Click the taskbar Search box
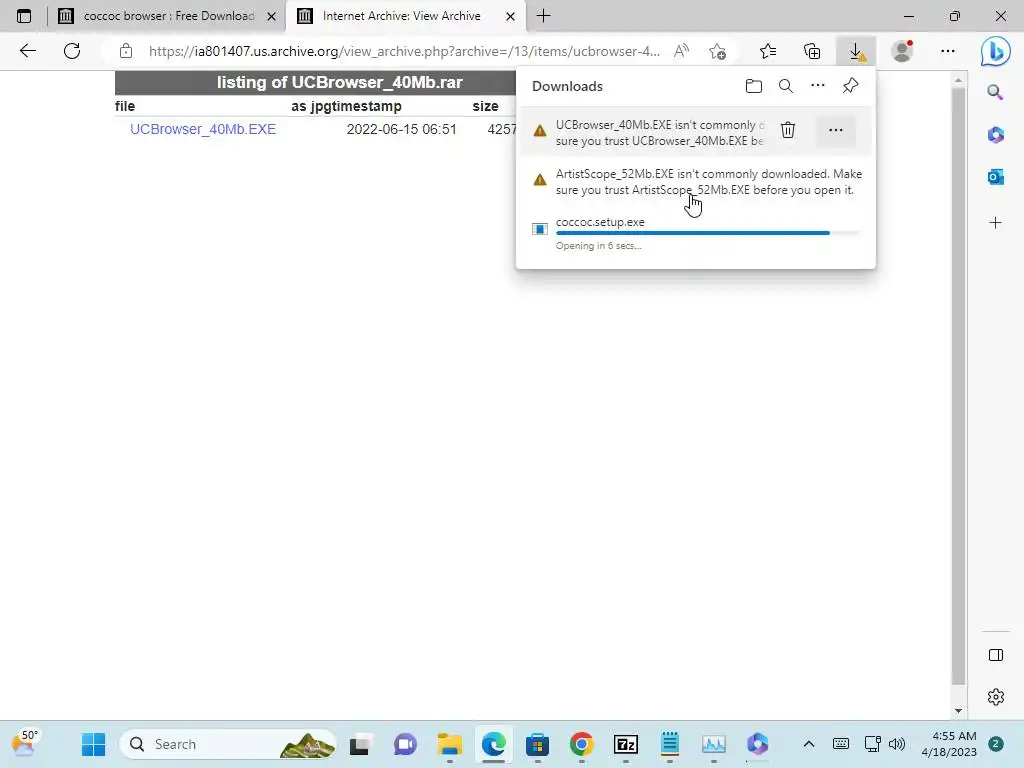Image resolution: width=1024 pixels, height=768 pixels. [227, 744]
